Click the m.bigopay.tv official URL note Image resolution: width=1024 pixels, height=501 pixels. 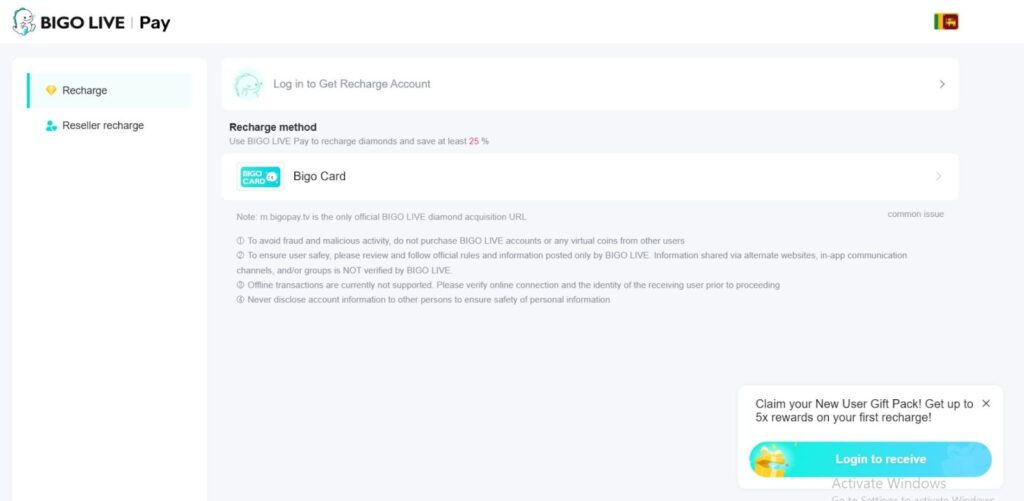tap(381, 217)
